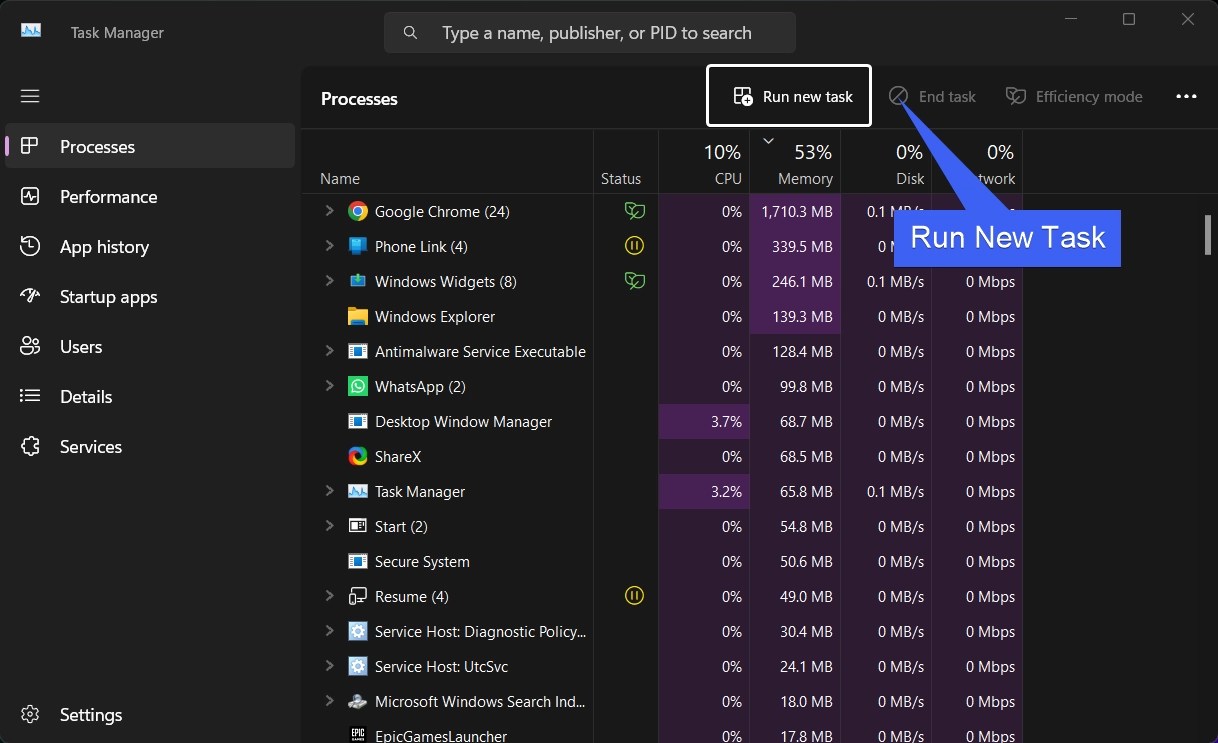This screenshot has width=1218, height=743.
Task: Open the Services puzzle-piece icon
Action: coord(30,446)
